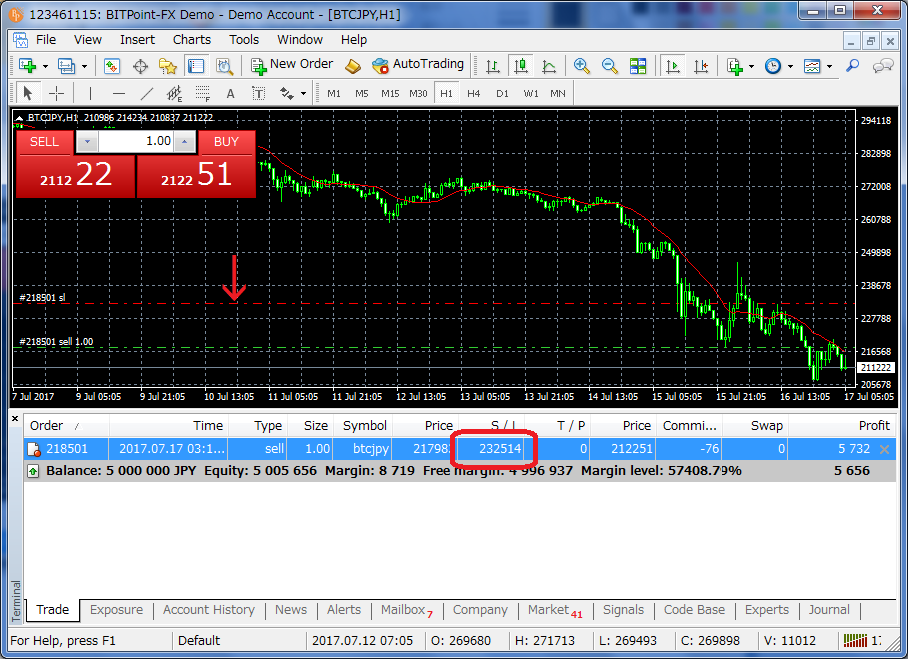This screenshot has height=659, width=908.
Task: Zoom in on the chart
Action: pyautogui.click(x=582, y=66)
